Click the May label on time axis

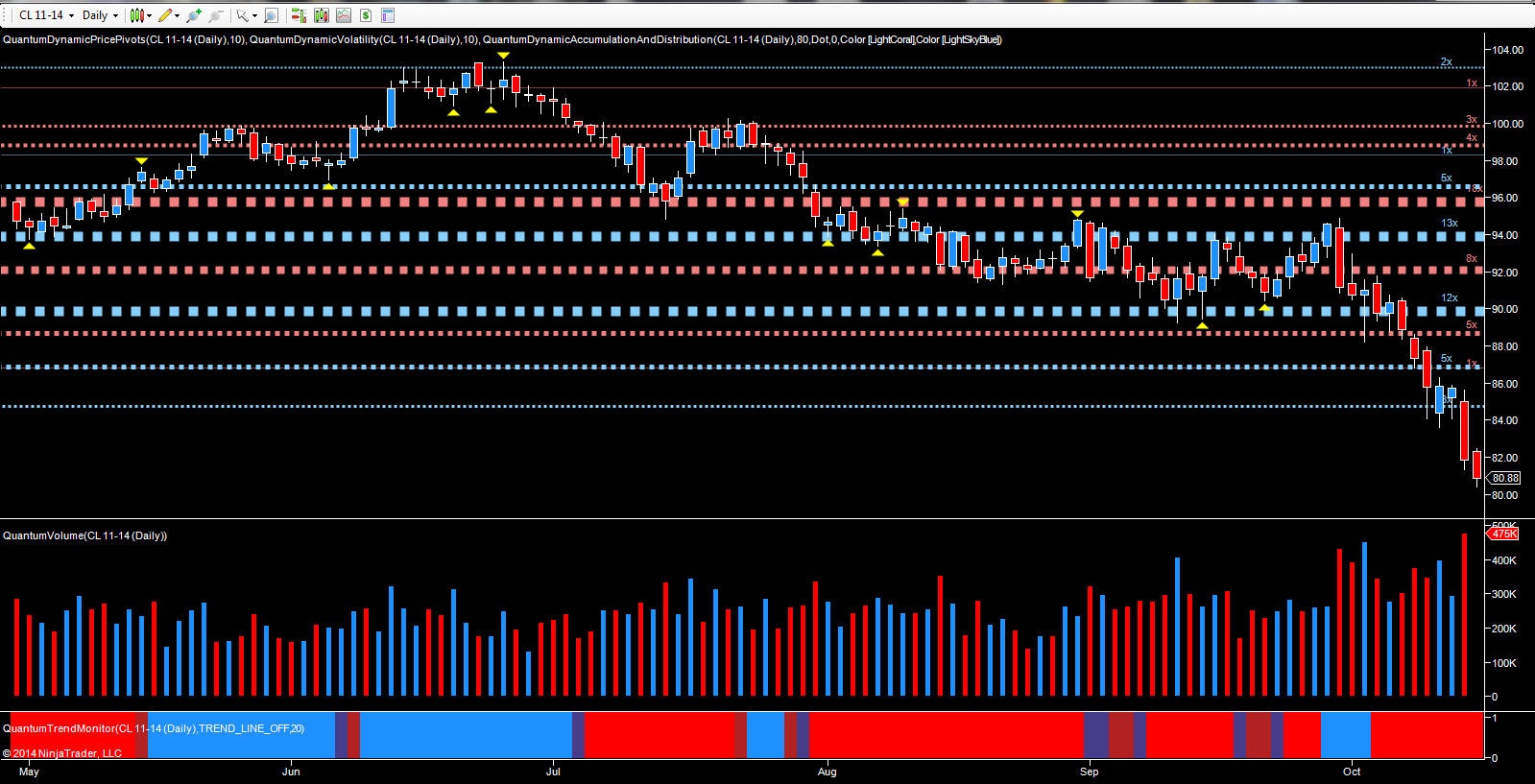29,772
